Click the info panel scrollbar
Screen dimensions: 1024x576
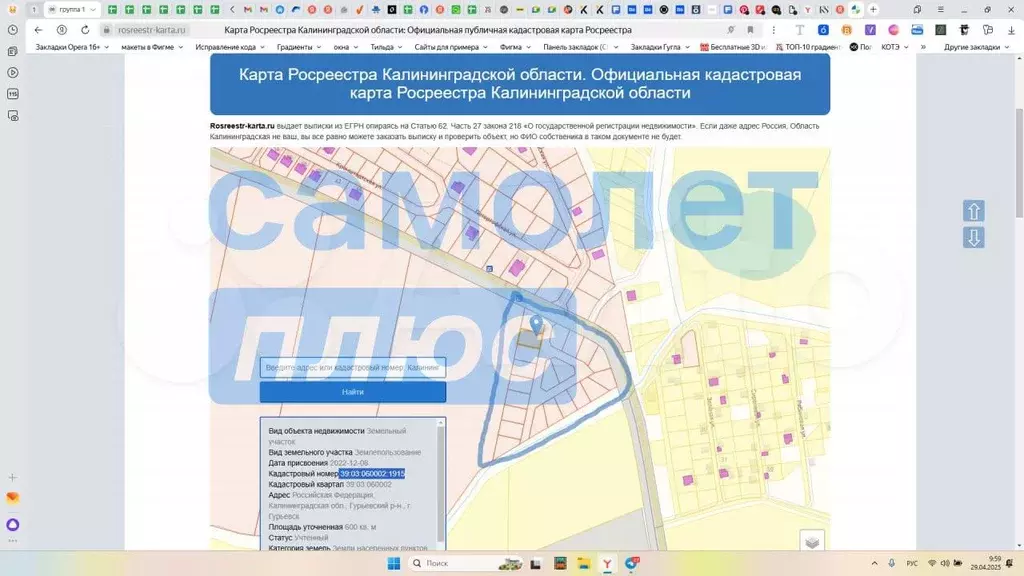[440, 483]
